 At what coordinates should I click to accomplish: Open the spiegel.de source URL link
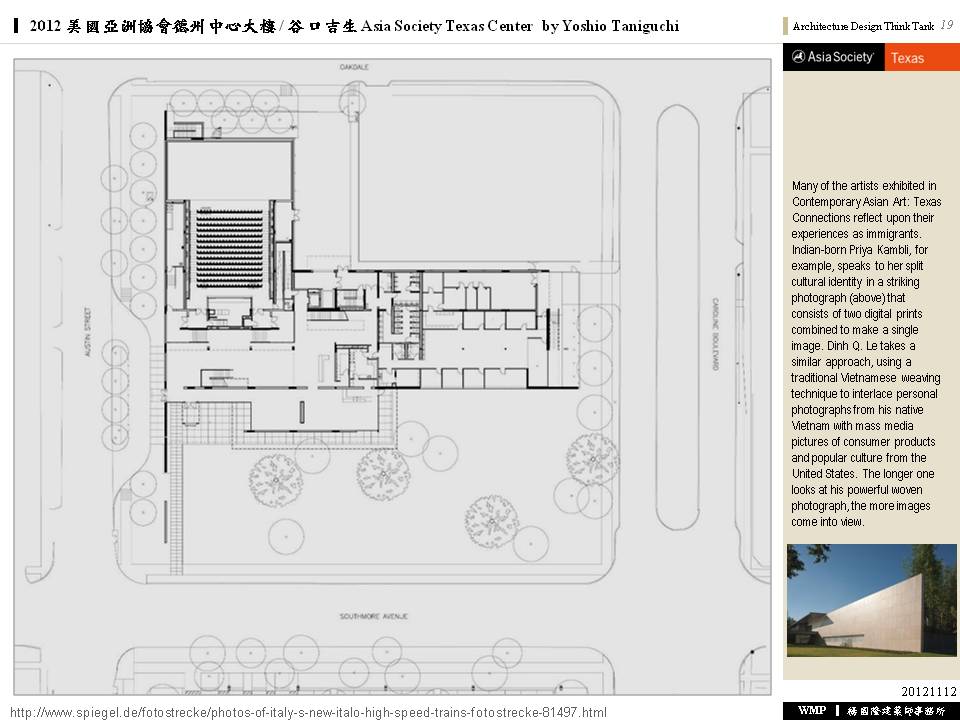[x=308, y=711]
